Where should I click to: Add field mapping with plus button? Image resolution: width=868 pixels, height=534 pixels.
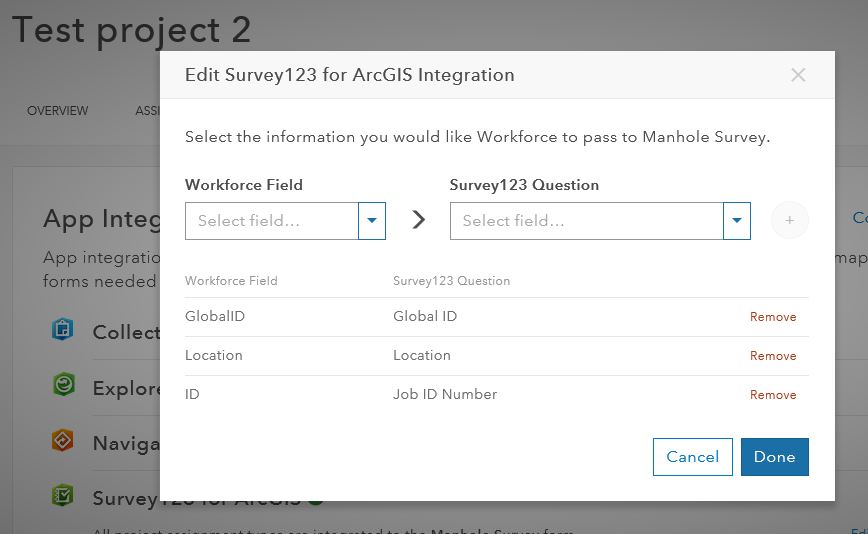tap(789, 220)
